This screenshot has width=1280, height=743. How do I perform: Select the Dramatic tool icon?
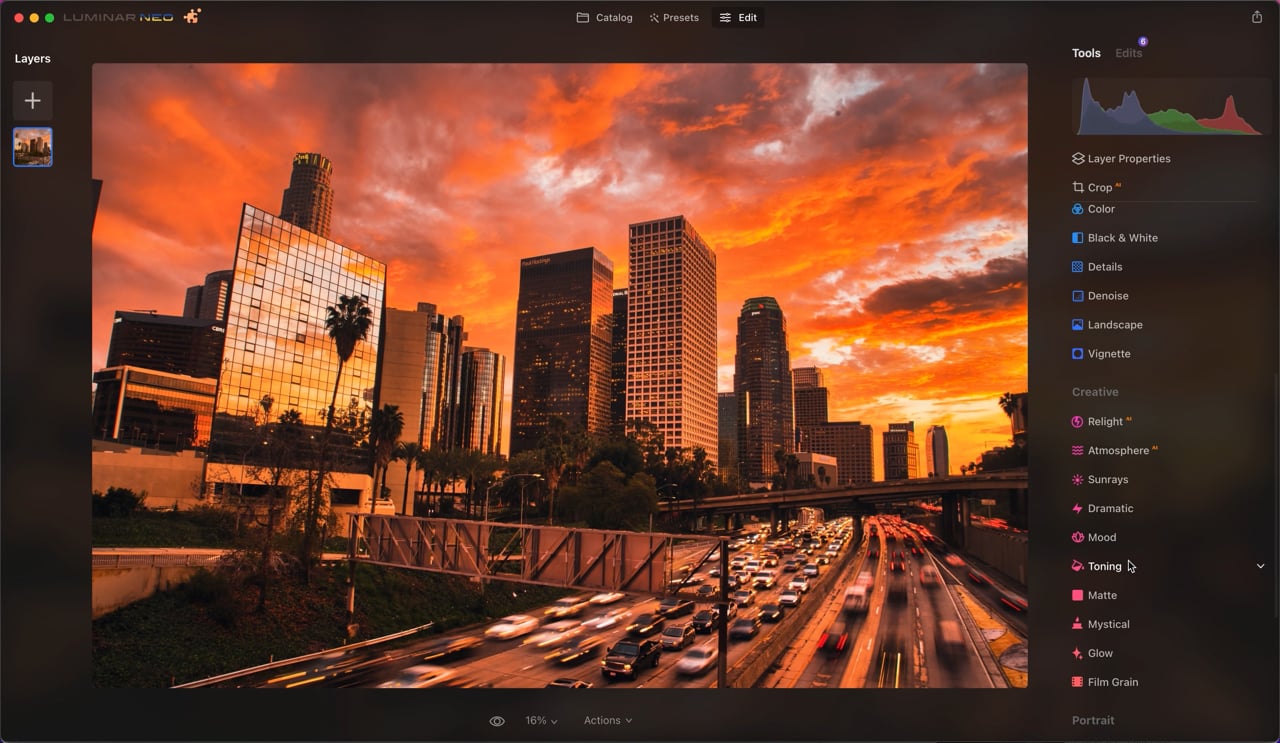point(1077,509)
